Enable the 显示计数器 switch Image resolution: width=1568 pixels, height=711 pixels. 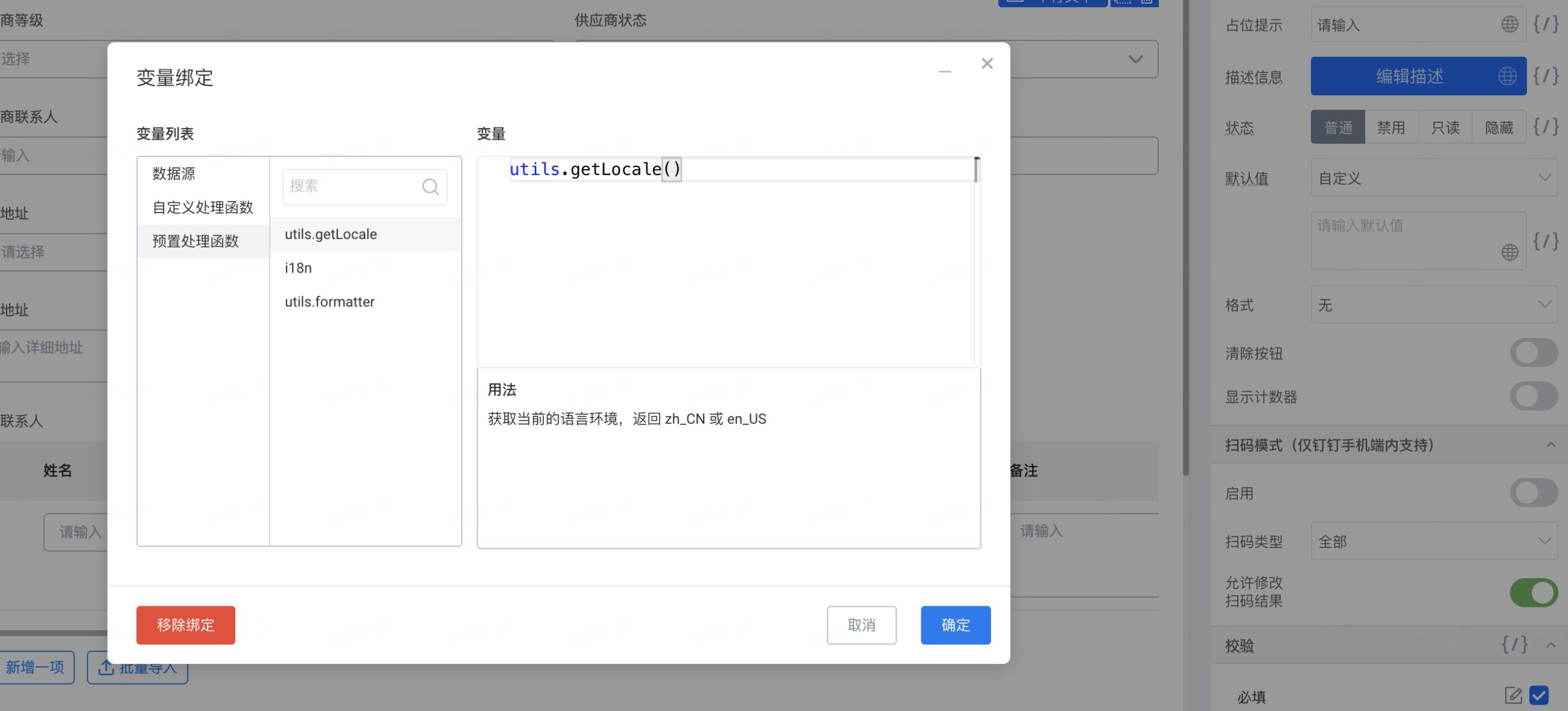click(1533, 396)
